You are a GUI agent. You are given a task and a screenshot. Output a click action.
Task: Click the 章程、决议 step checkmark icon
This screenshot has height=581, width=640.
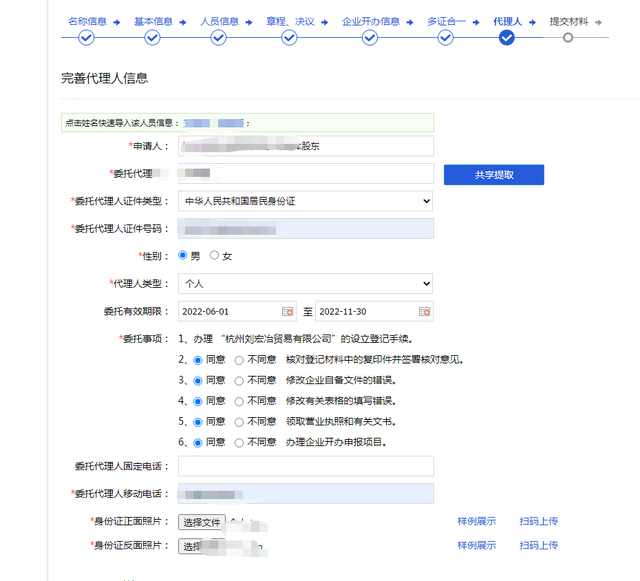tap(289, 38)
